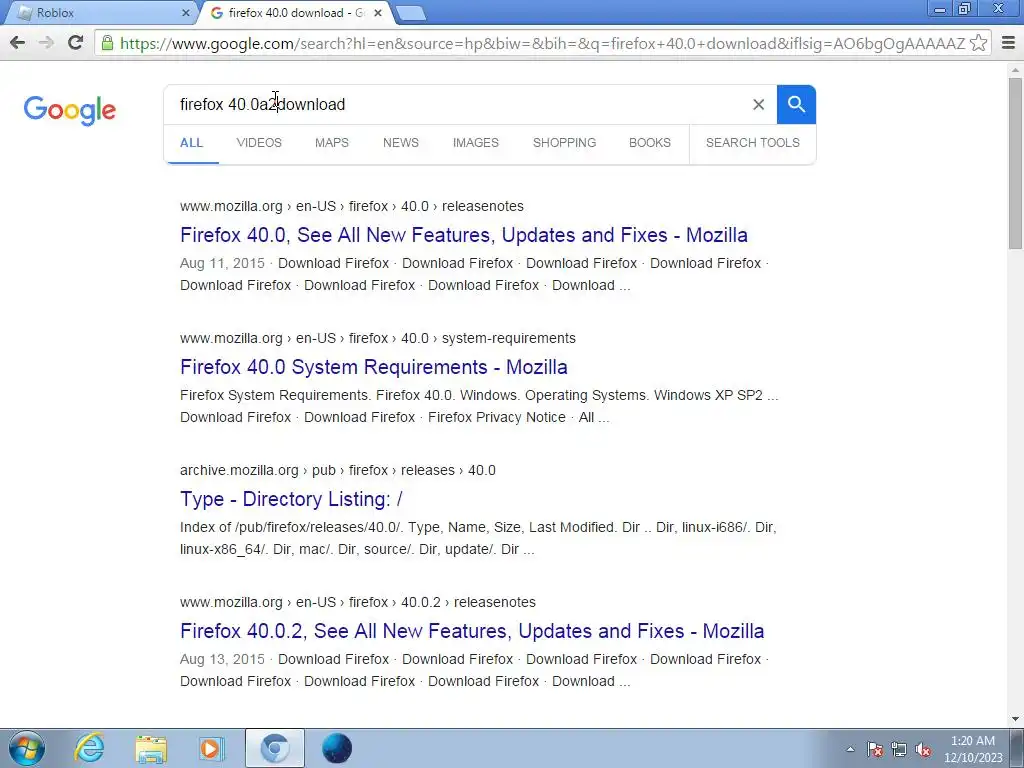Switch to the VIDEOS results tab

[259, 142]
